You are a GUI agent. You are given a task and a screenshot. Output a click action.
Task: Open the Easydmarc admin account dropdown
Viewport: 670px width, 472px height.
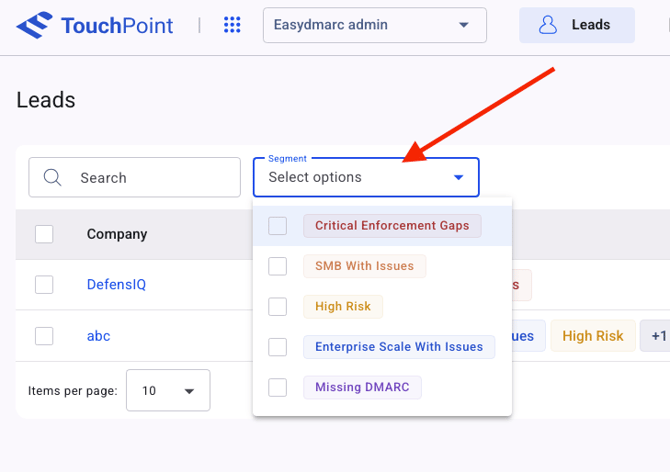coord(374,25)
